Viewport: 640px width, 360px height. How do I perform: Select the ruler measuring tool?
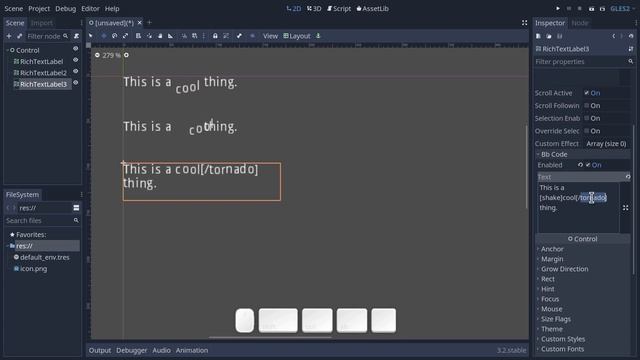point(171,36)
